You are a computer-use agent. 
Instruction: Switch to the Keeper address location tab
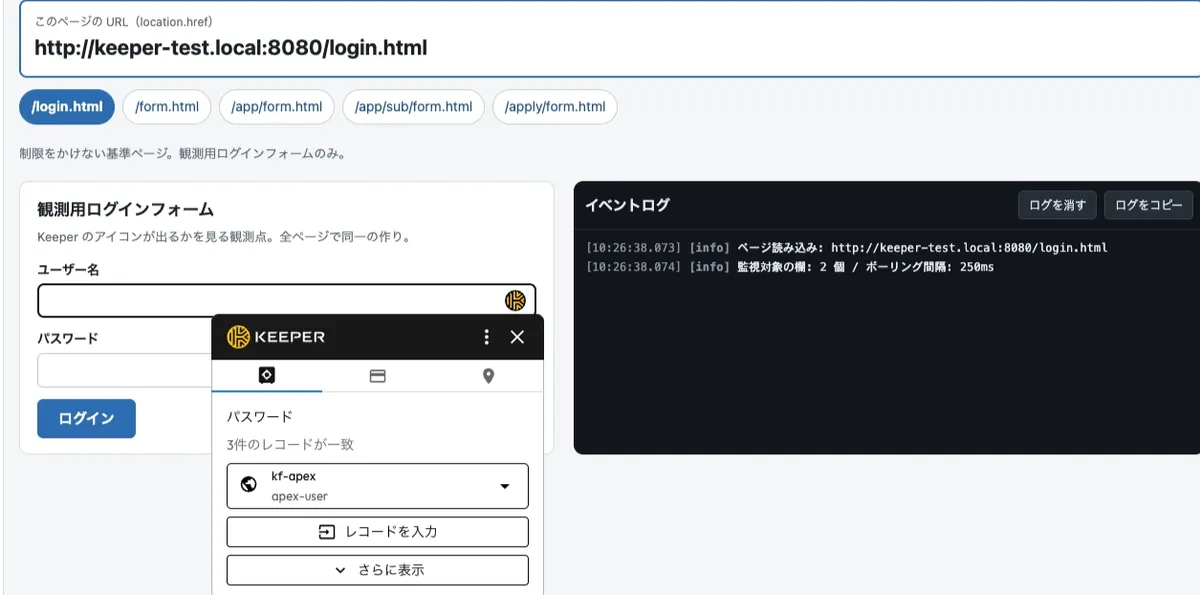point(488,376)
